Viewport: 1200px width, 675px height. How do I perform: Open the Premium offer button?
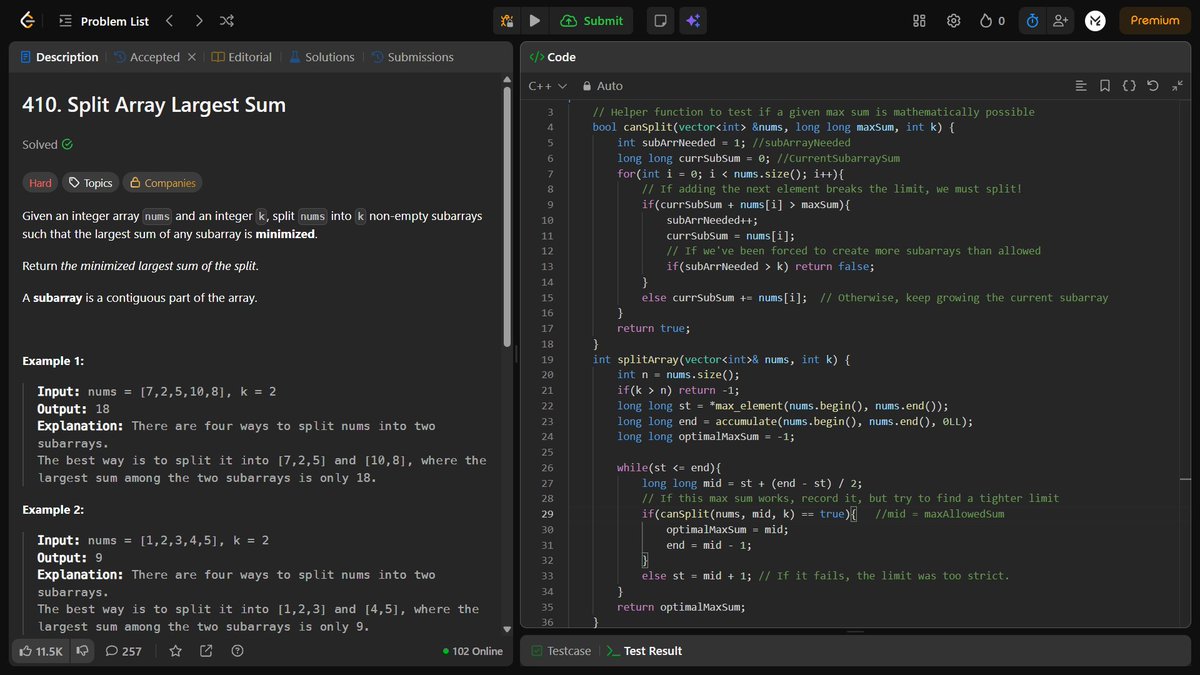1155,20
